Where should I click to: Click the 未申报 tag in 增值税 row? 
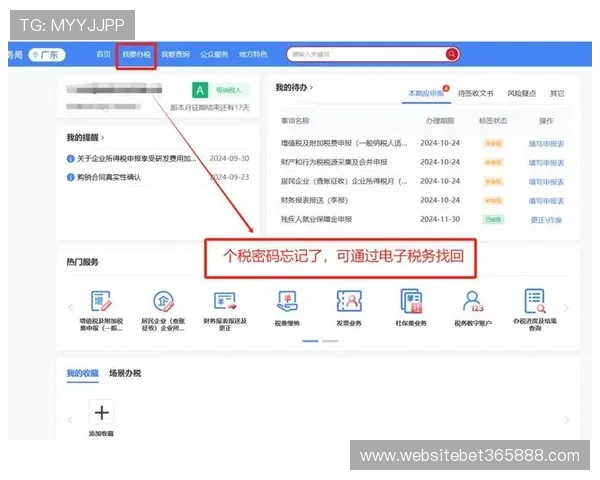[493, 144]
